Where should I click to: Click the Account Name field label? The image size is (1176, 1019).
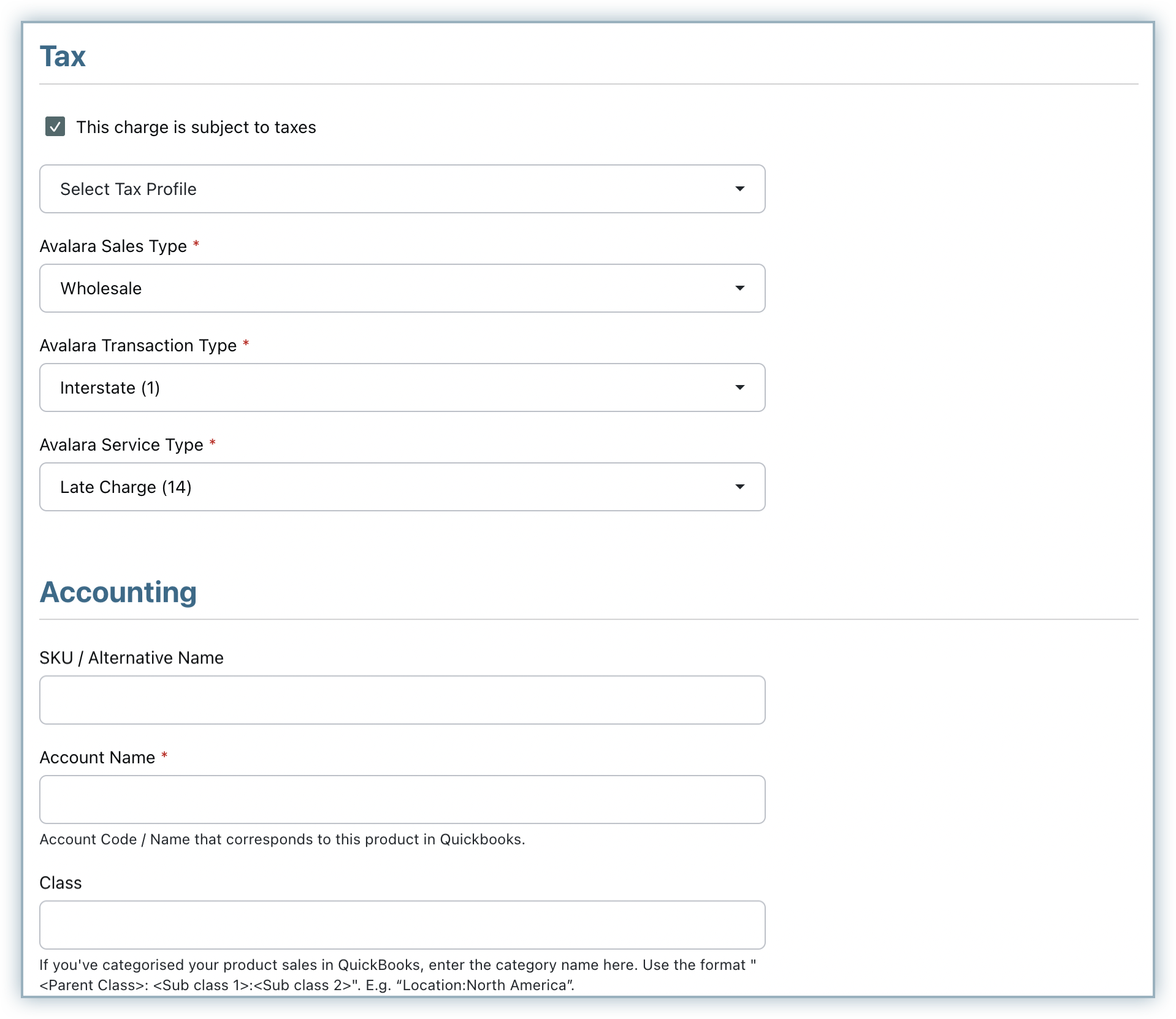point(97,758)
